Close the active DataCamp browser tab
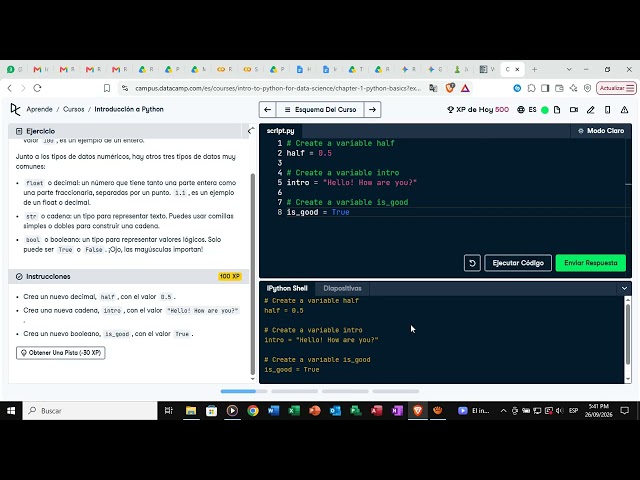The height and width of the screenshot is (480, 640). tap(517, 69)
